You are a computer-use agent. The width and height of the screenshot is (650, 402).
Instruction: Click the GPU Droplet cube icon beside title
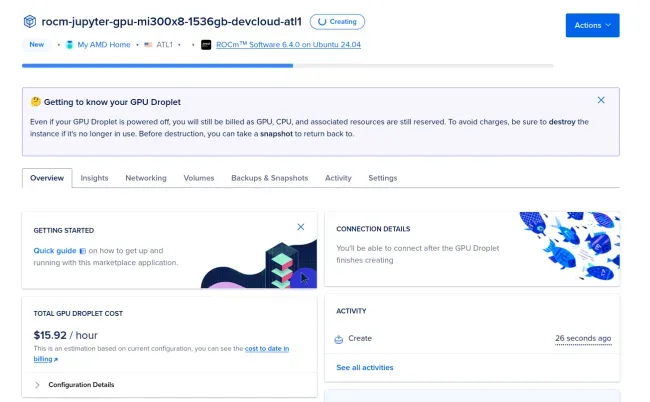[29, 21]
